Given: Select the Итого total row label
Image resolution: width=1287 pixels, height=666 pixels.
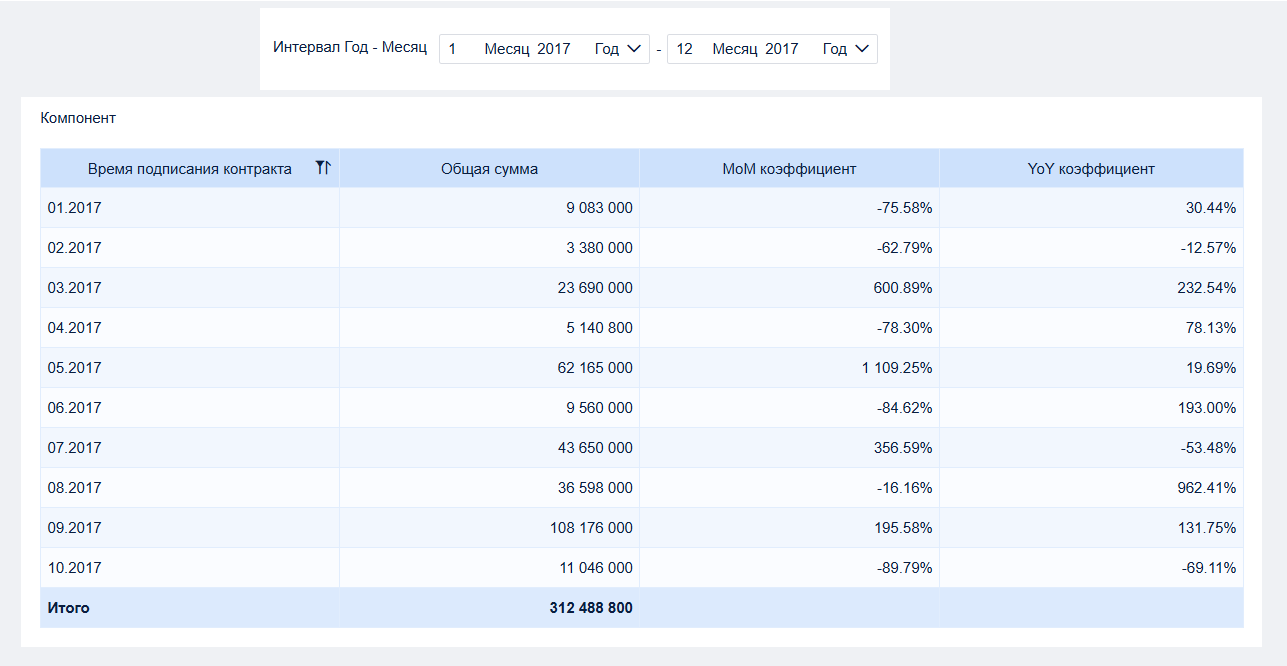Looking at the screenshot, I should pos(69,608).
